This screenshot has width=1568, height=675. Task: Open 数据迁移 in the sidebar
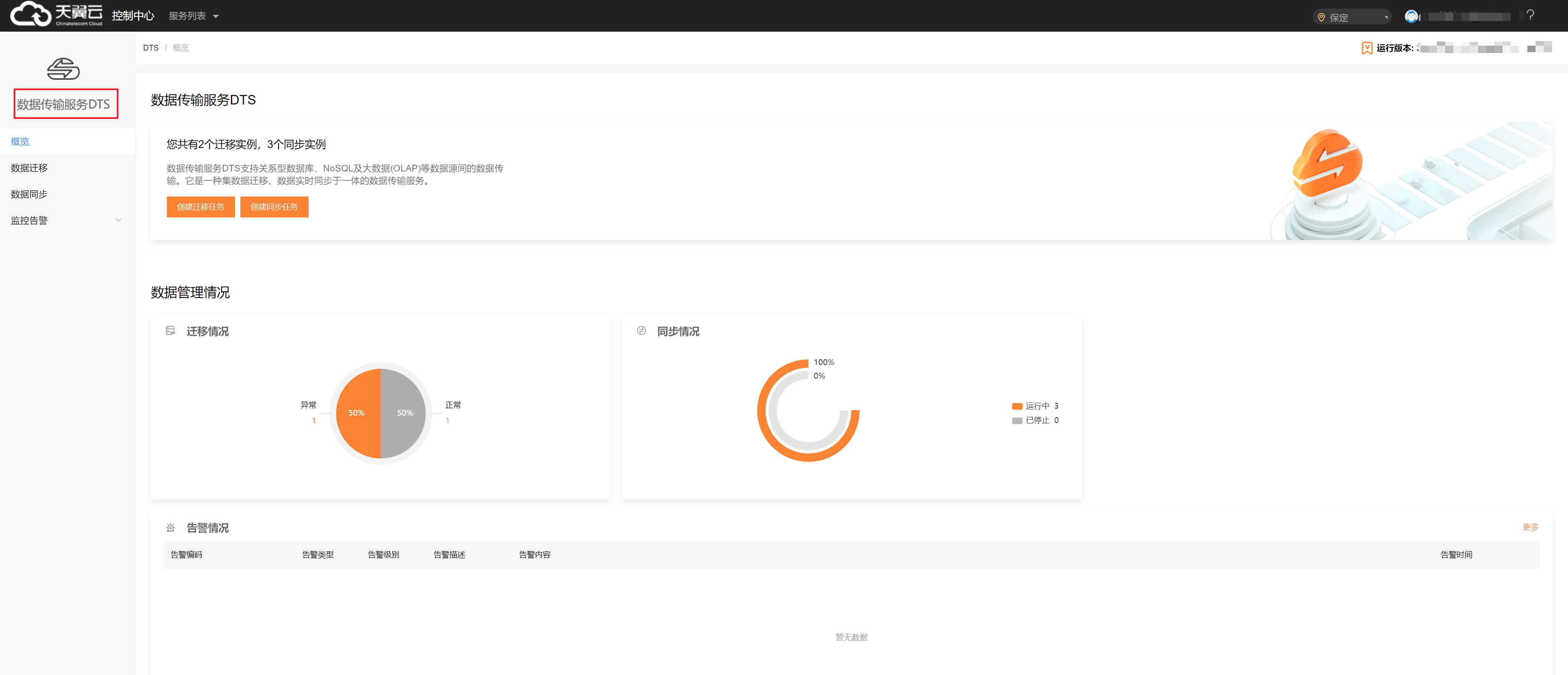67,168
